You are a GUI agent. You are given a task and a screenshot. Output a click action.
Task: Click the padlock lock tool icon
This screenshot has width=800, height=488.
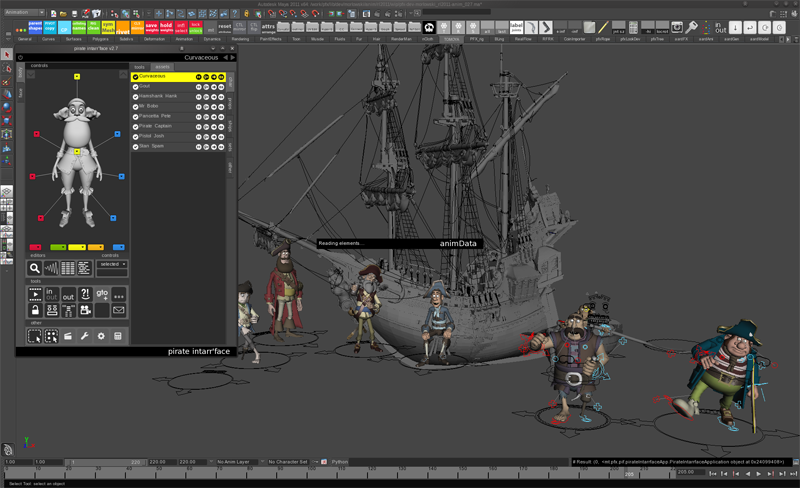[35, 310]
